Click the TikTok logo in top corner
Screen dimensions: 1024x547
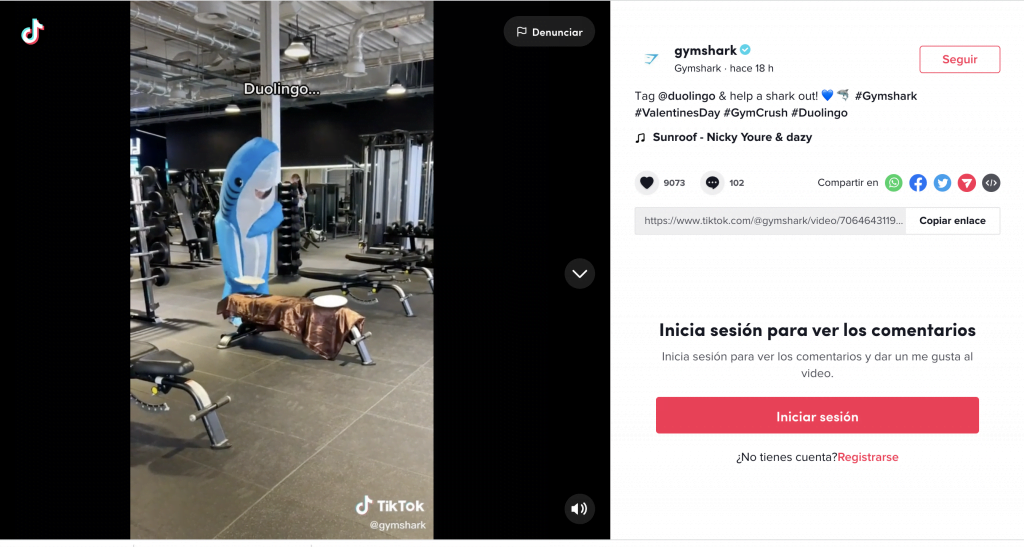coord(32,31)
